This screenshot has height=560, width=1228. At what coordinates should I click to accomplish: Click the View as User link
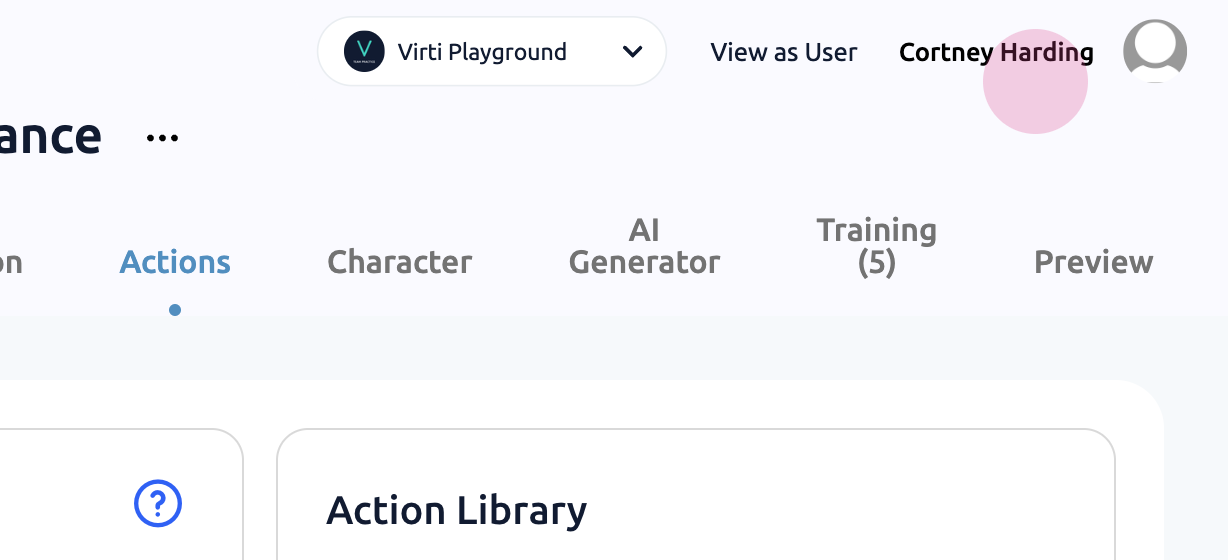(783, 52)
